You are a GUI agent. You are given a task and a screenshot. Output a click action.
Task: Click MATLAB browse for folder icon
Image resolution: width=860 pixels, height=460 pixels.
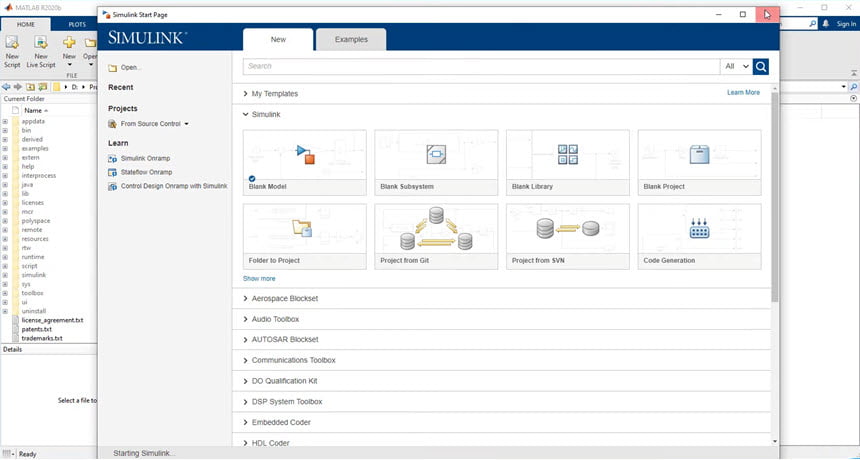click(42, 87)
